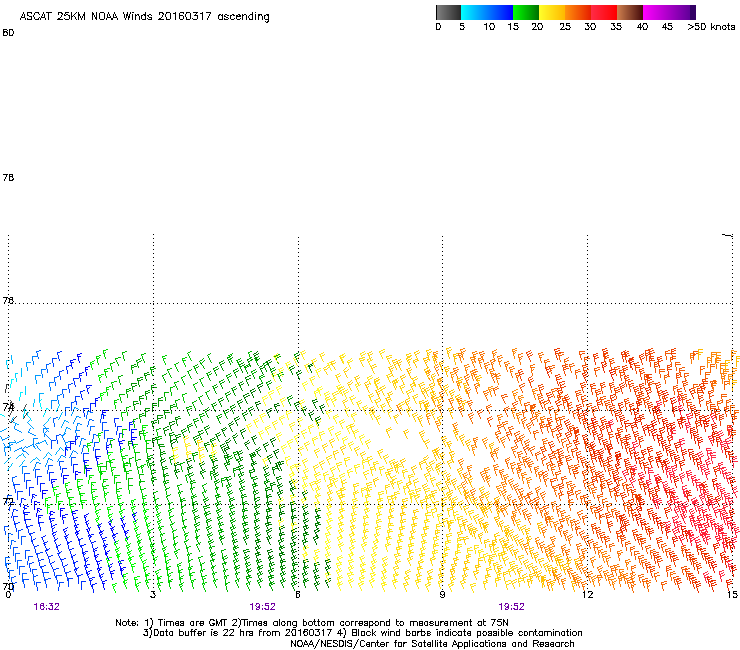Click the 'ASCAT 25KM NOAA Winds 20160317 ascending' title
740x650 pixels.
[144, 17]
